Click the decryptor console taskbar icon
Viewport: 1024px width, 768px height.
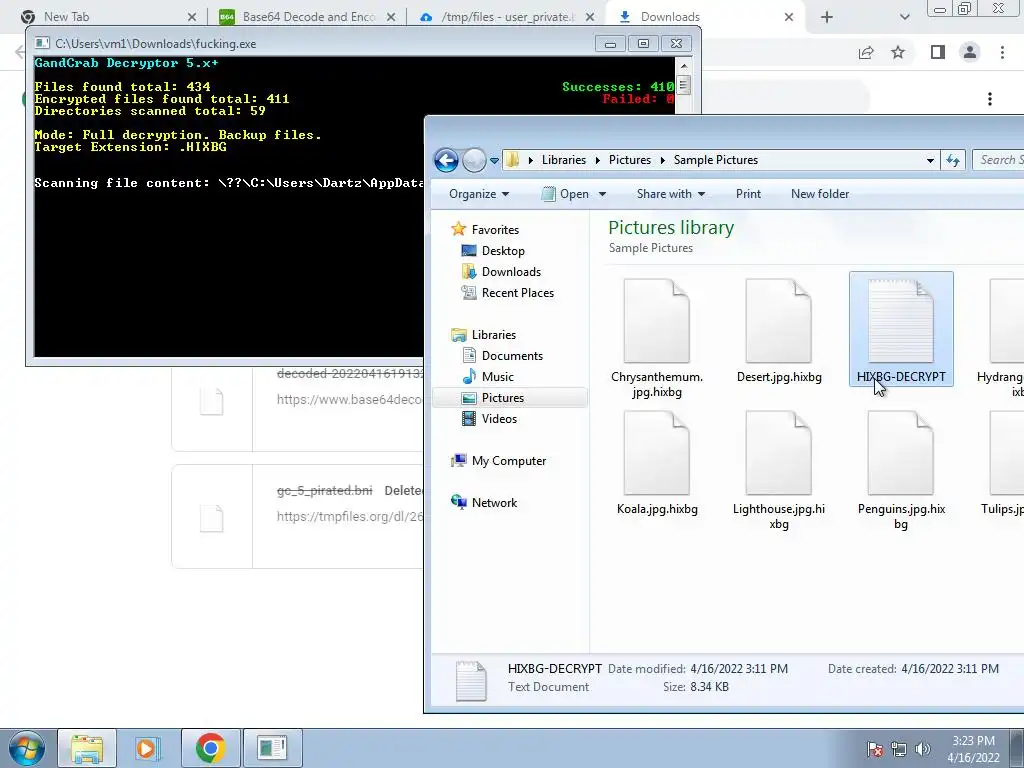pyautogui.click(x=272, y=748)
